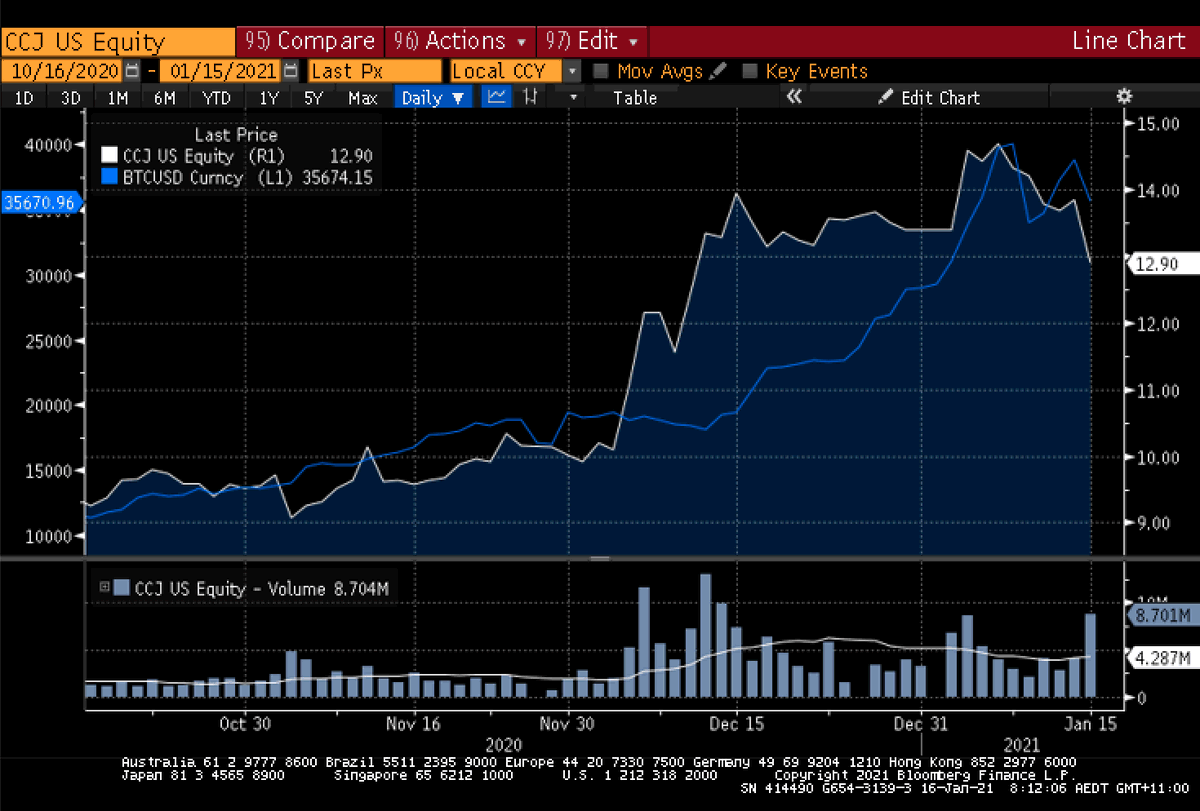Select the 3D time range

(70, 97)
